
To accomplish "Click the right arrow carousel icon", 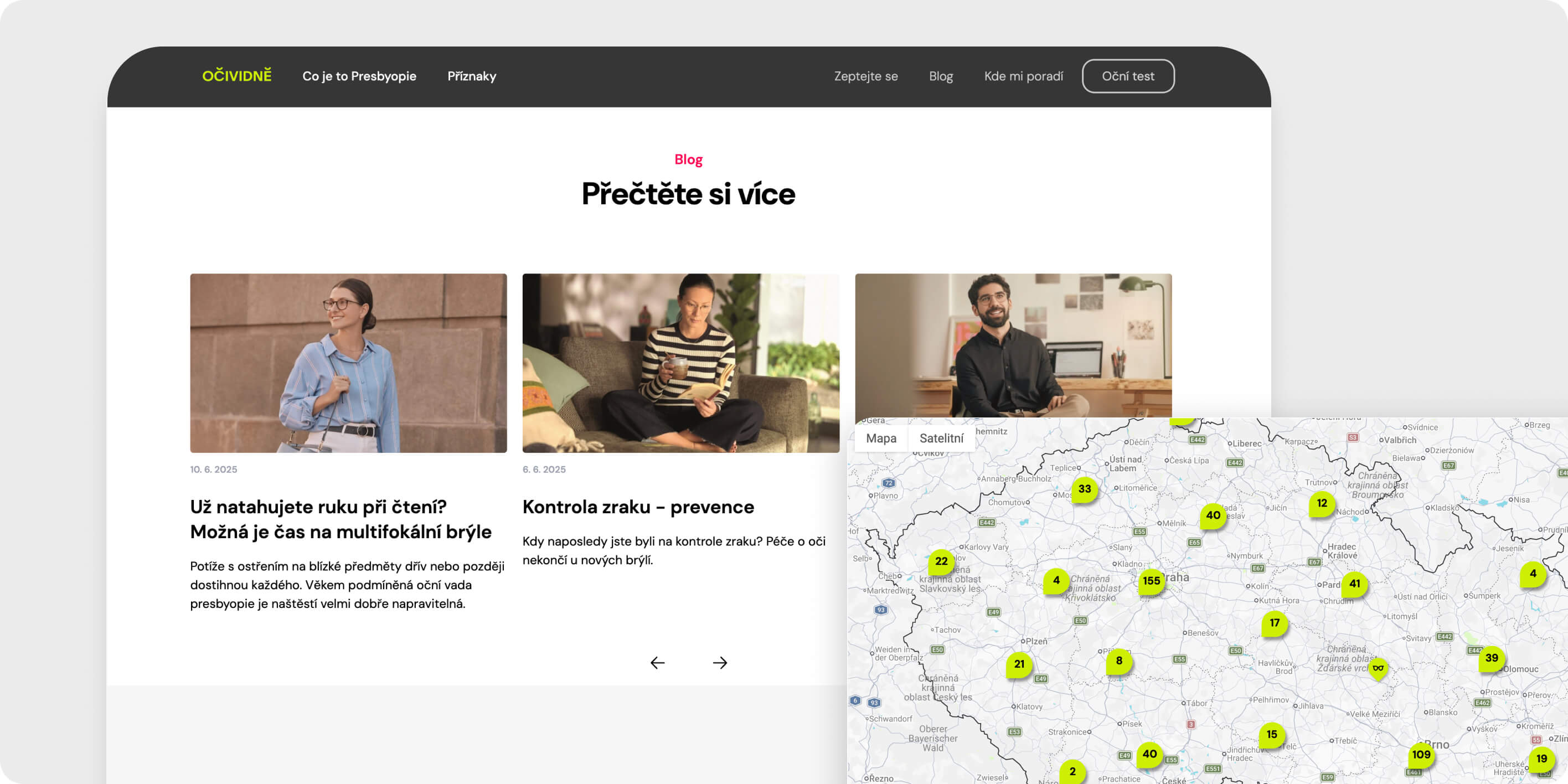I will (x=719, y=662).
